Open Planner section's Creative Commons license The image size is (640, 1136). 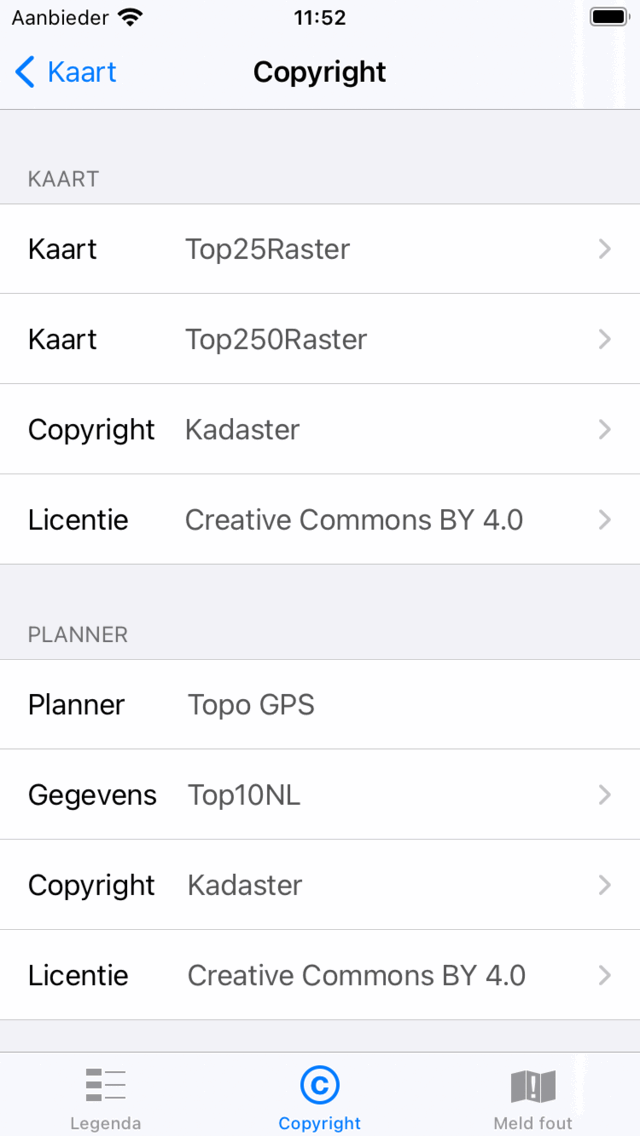356,975
